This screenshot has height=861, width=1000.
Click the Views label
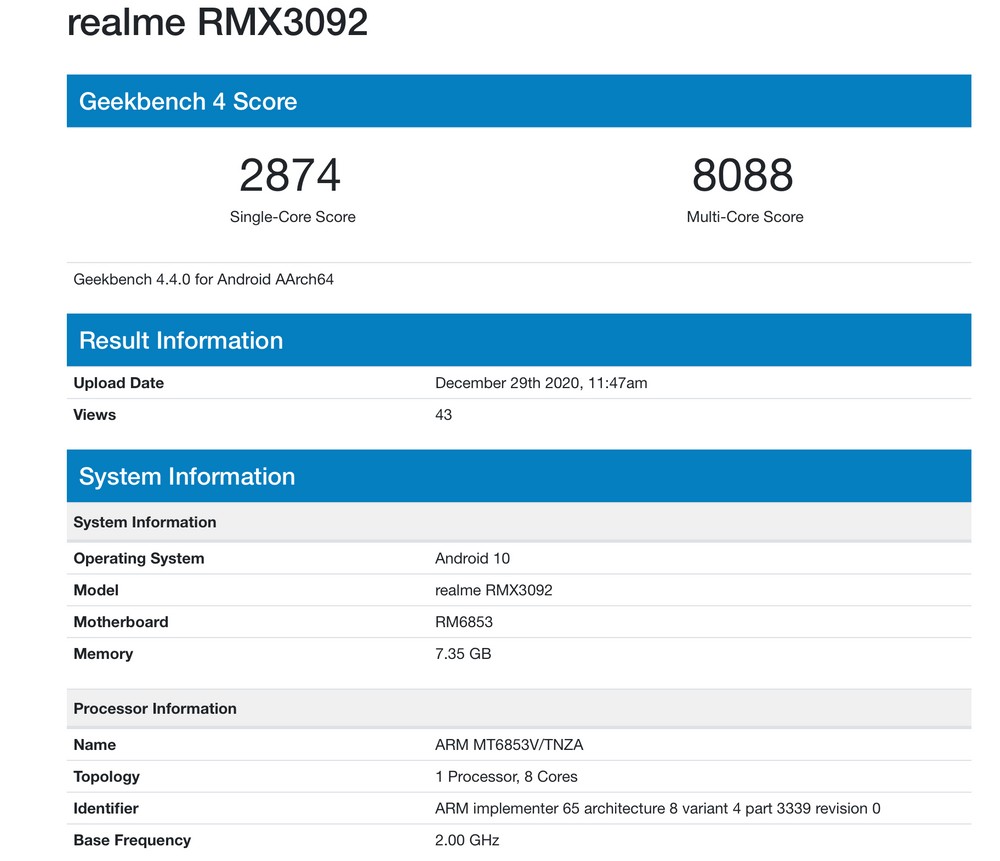[x=94, y=415]
